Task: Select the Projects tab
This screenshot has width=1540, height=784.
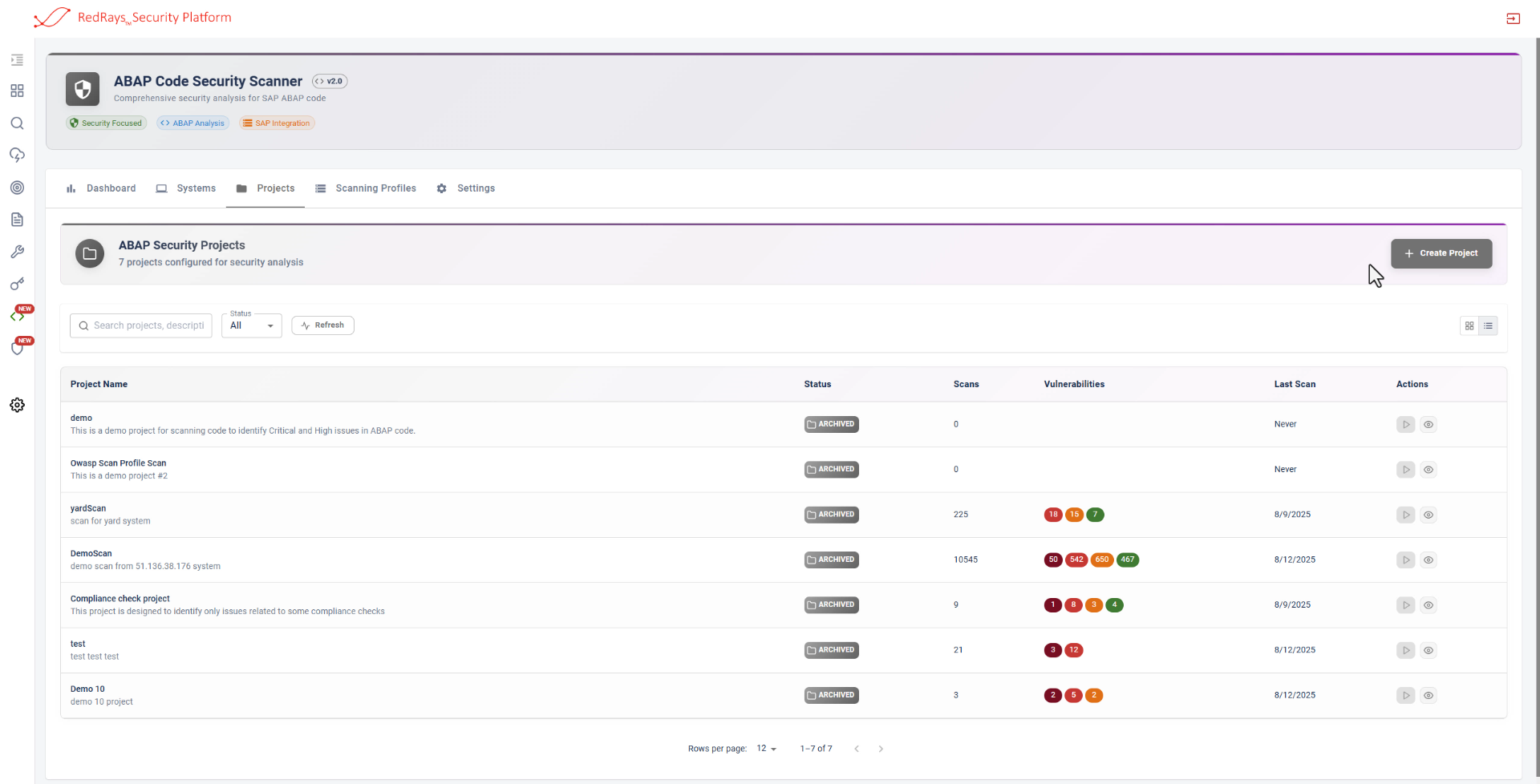Action: 265,188
